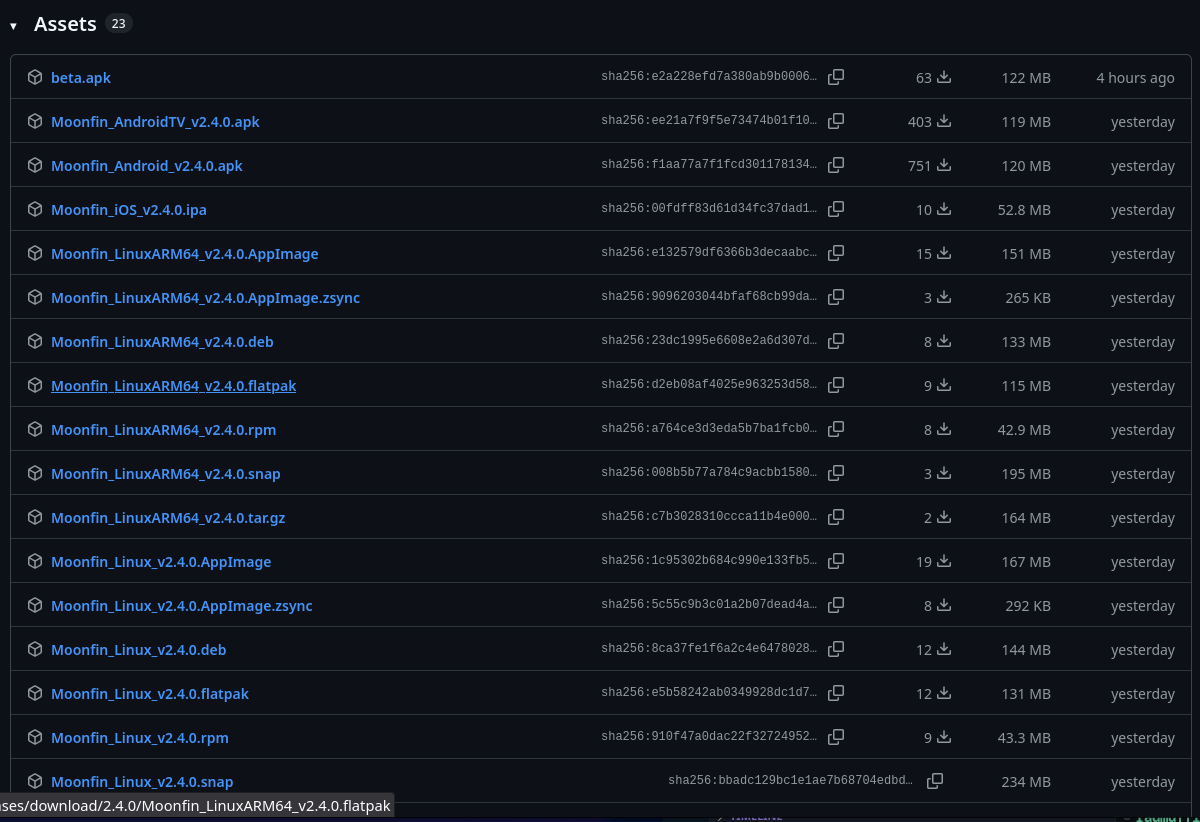
Task: Copy the LinuxARM64 flatpak checksum
Action: click(836, 385)
